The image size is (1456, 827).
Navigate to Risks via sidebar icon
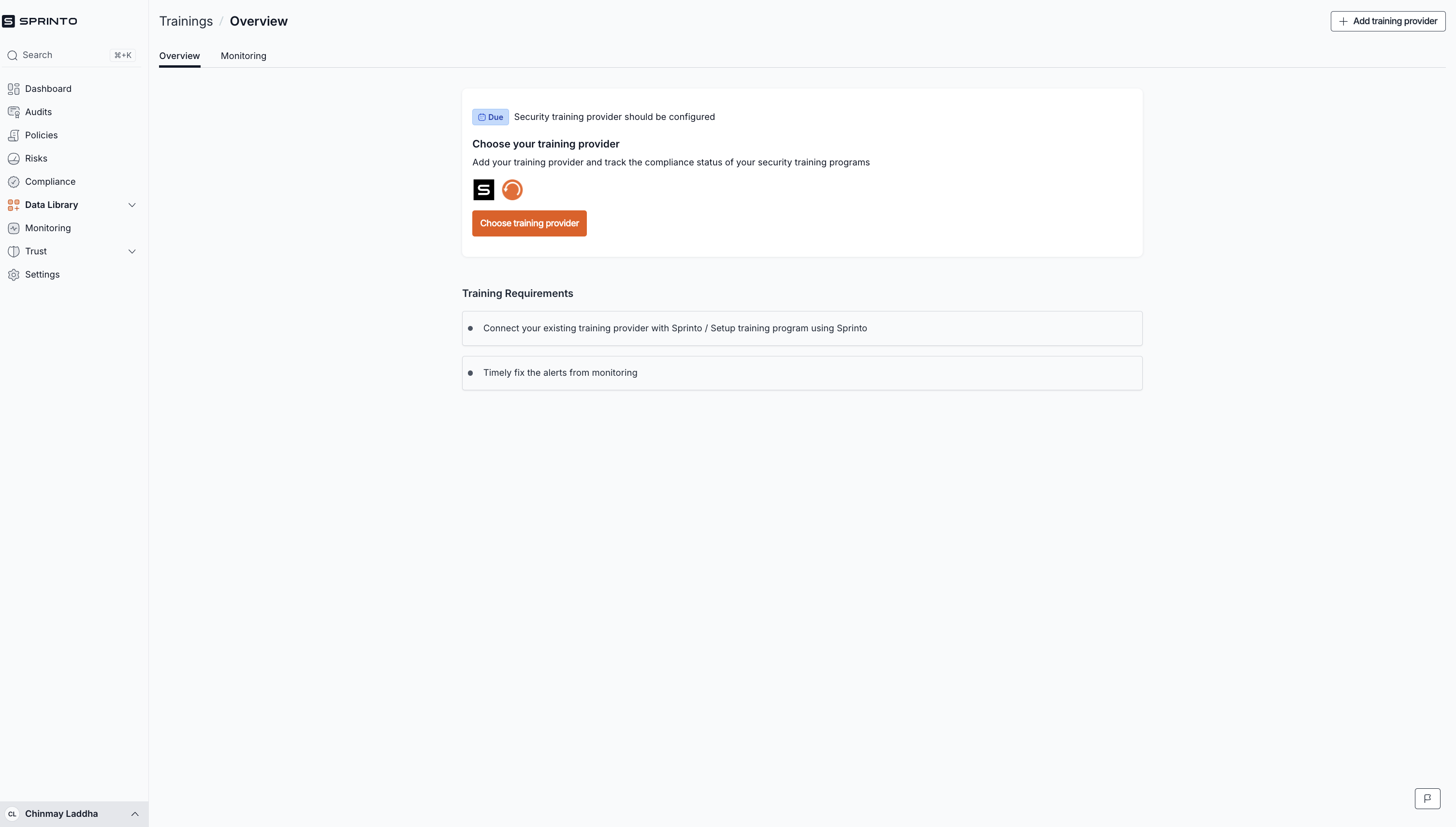click(x=14, y=159)
